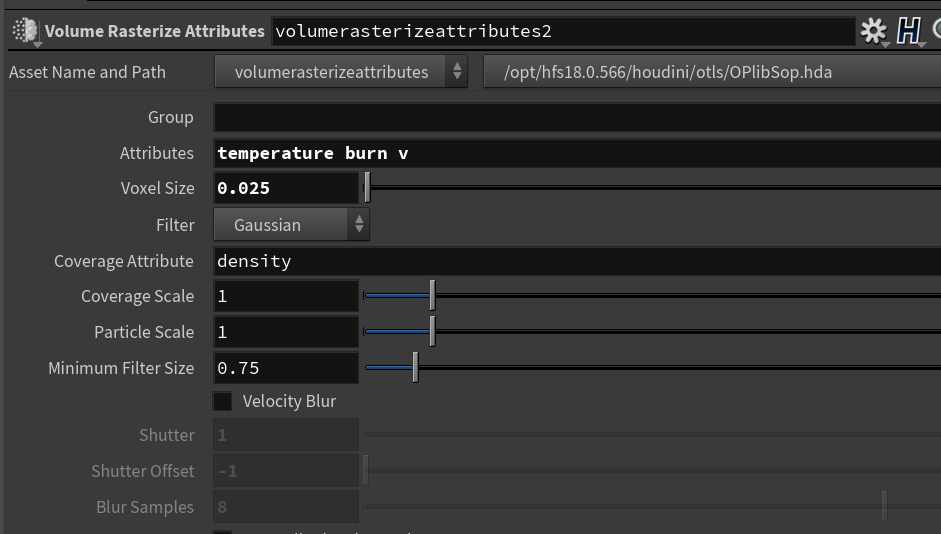Click the node name field volumerasterizeattributes2
Image resolution: width=941 pixels, height=534 pixels.
(564, 31)
